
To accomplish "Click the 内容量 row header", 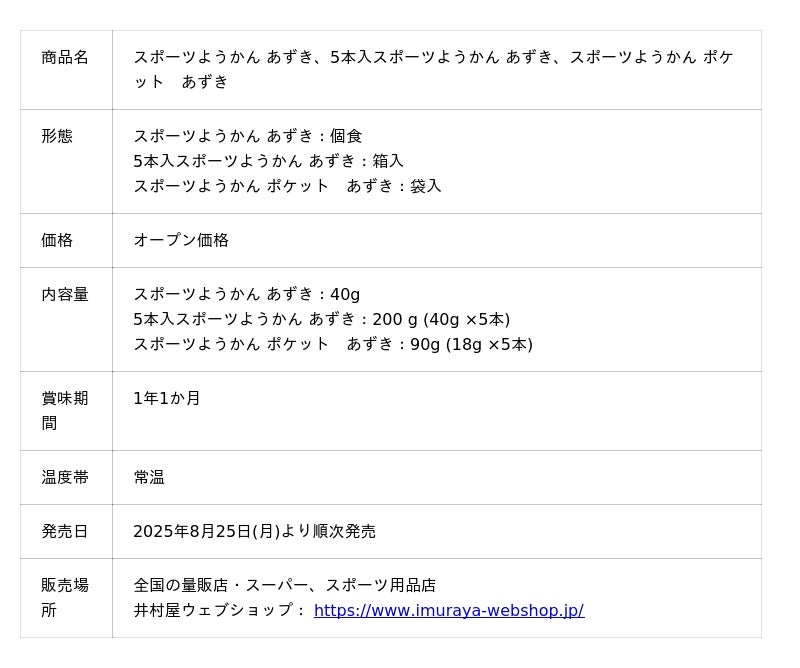I will point(65,294).
